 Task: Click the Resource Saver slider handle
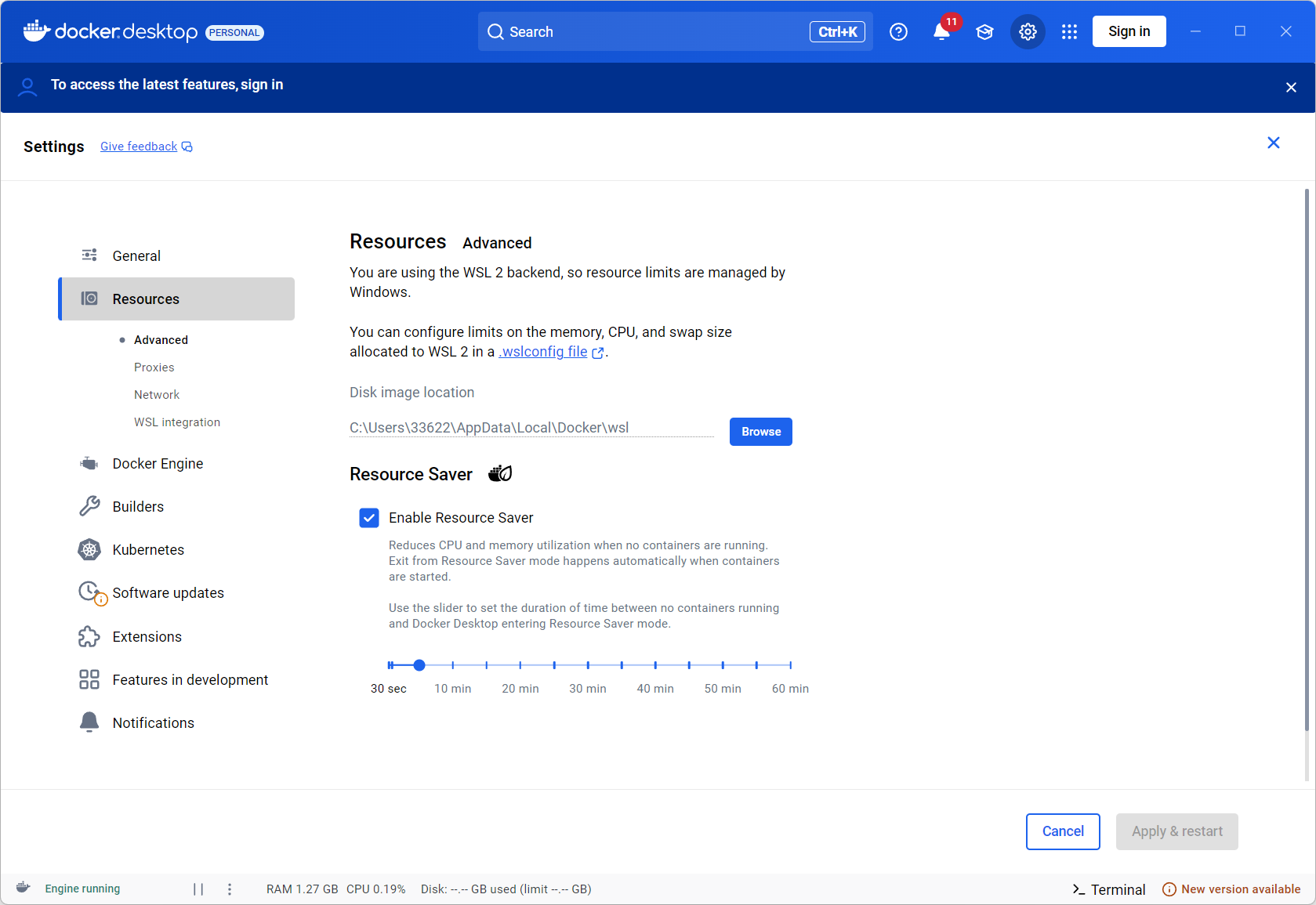pyautogui.click(x=419, y=665)
